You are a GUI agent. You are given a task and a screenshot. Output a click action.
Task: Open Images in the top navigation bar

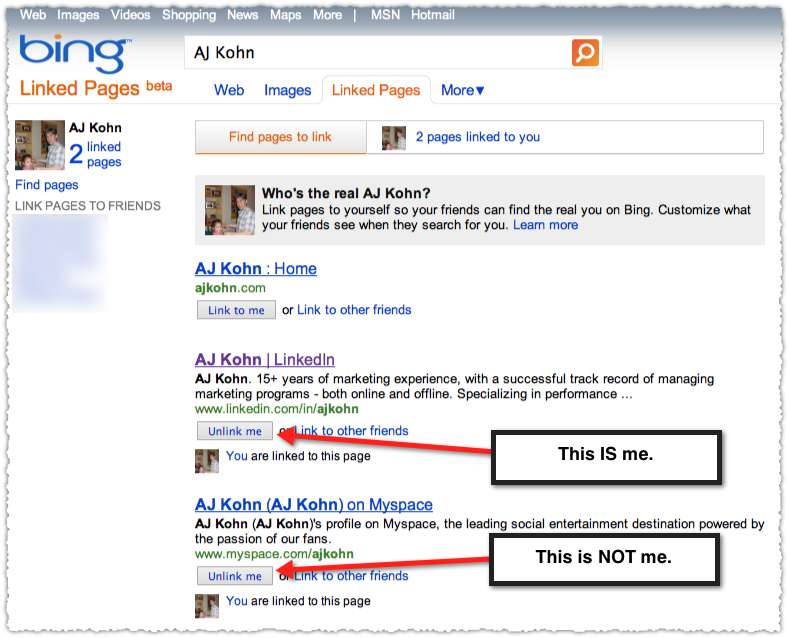pyautogui.click(x=78, y=15)
